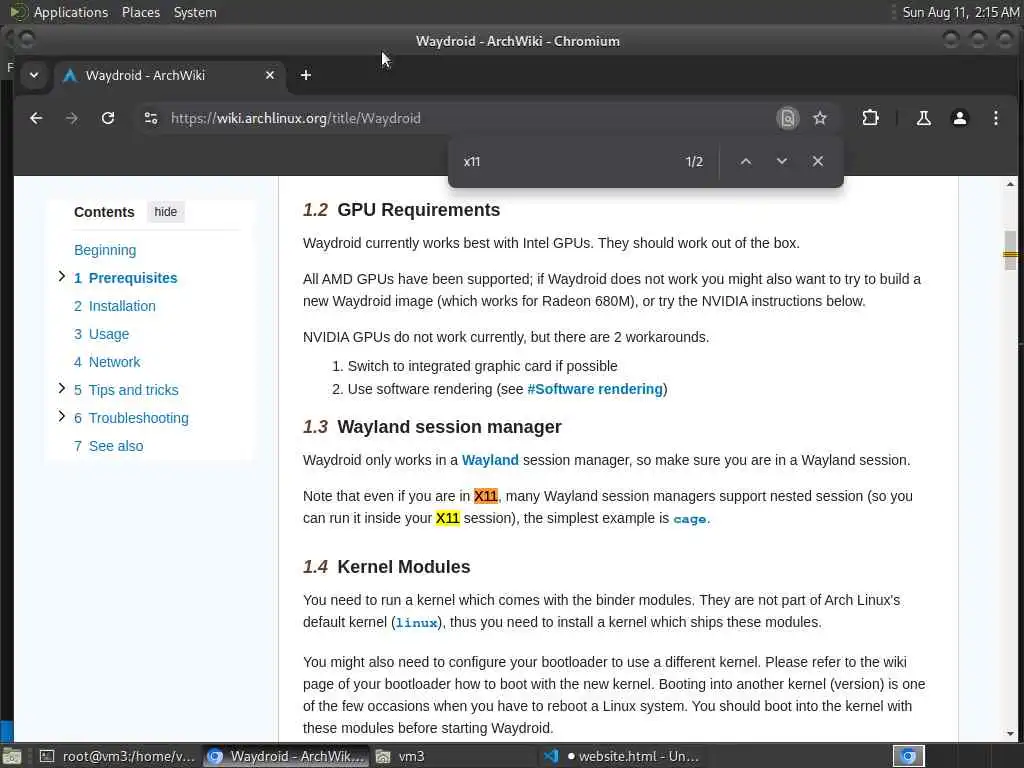Open a new browser tab
This screenshot has width=1024, height=768.
[306, 75]
